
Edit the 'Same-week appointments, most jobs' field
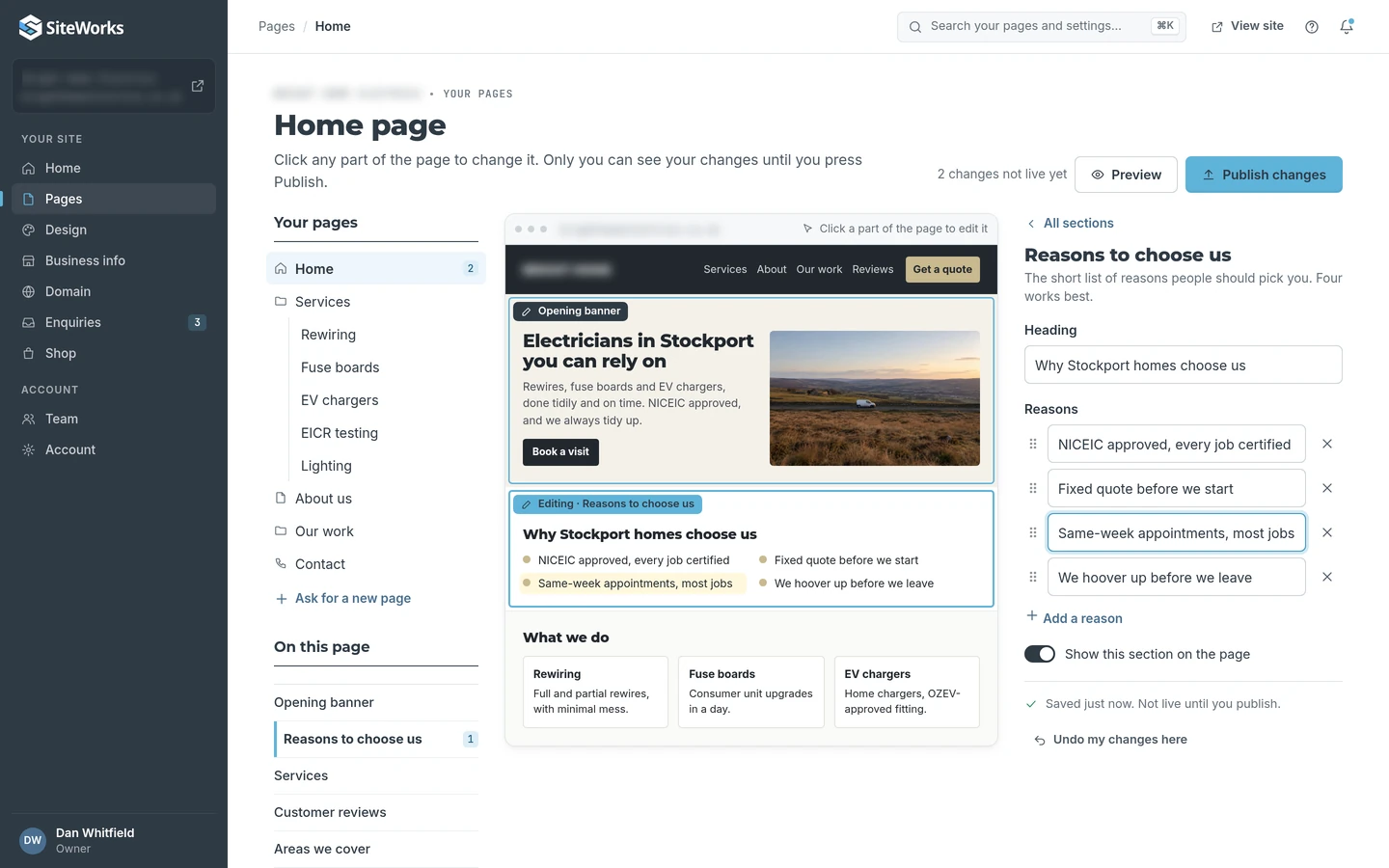1177,532
